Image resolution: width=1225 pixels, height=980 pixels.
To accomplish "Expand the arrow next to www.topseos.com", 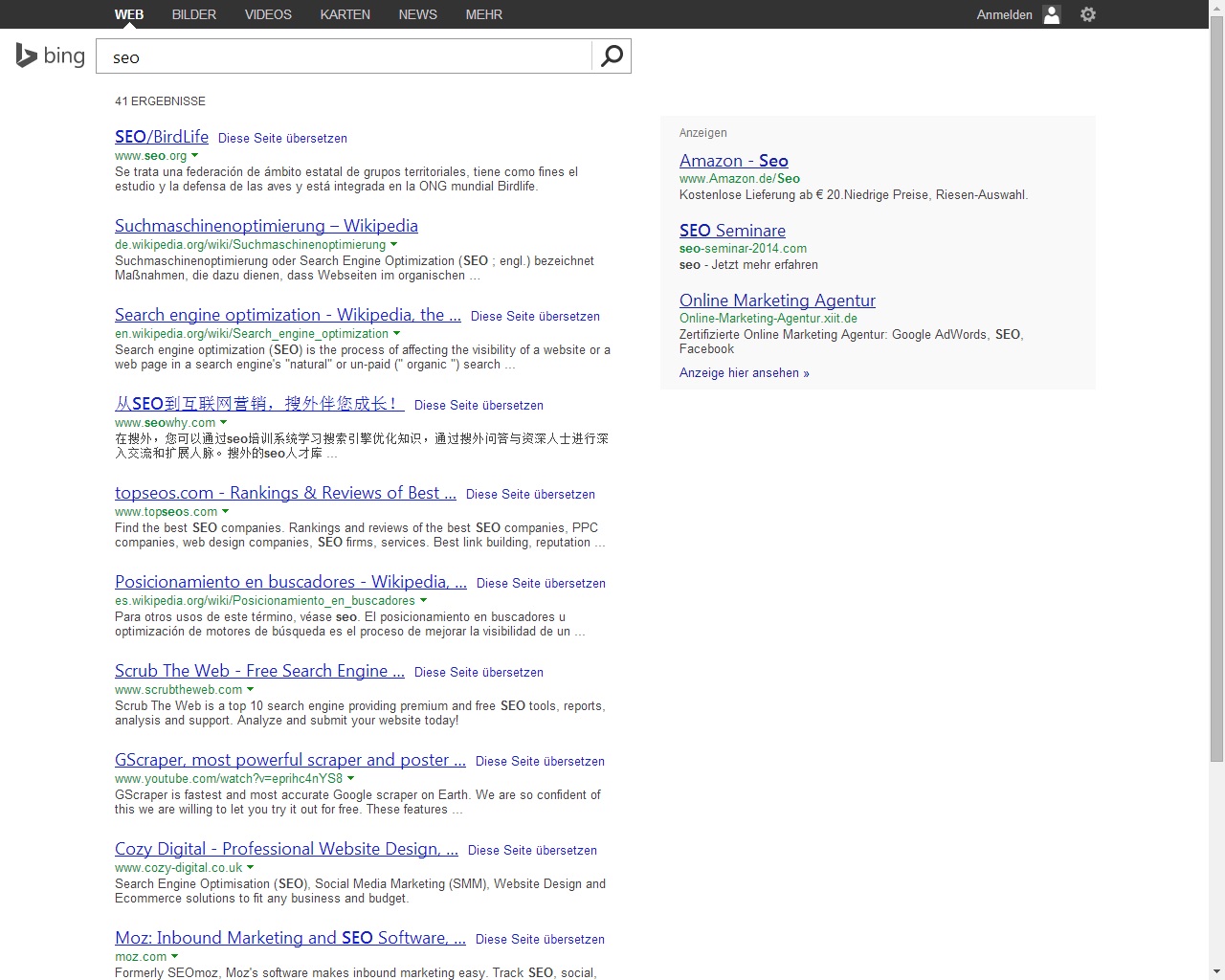I will [225, 511].
